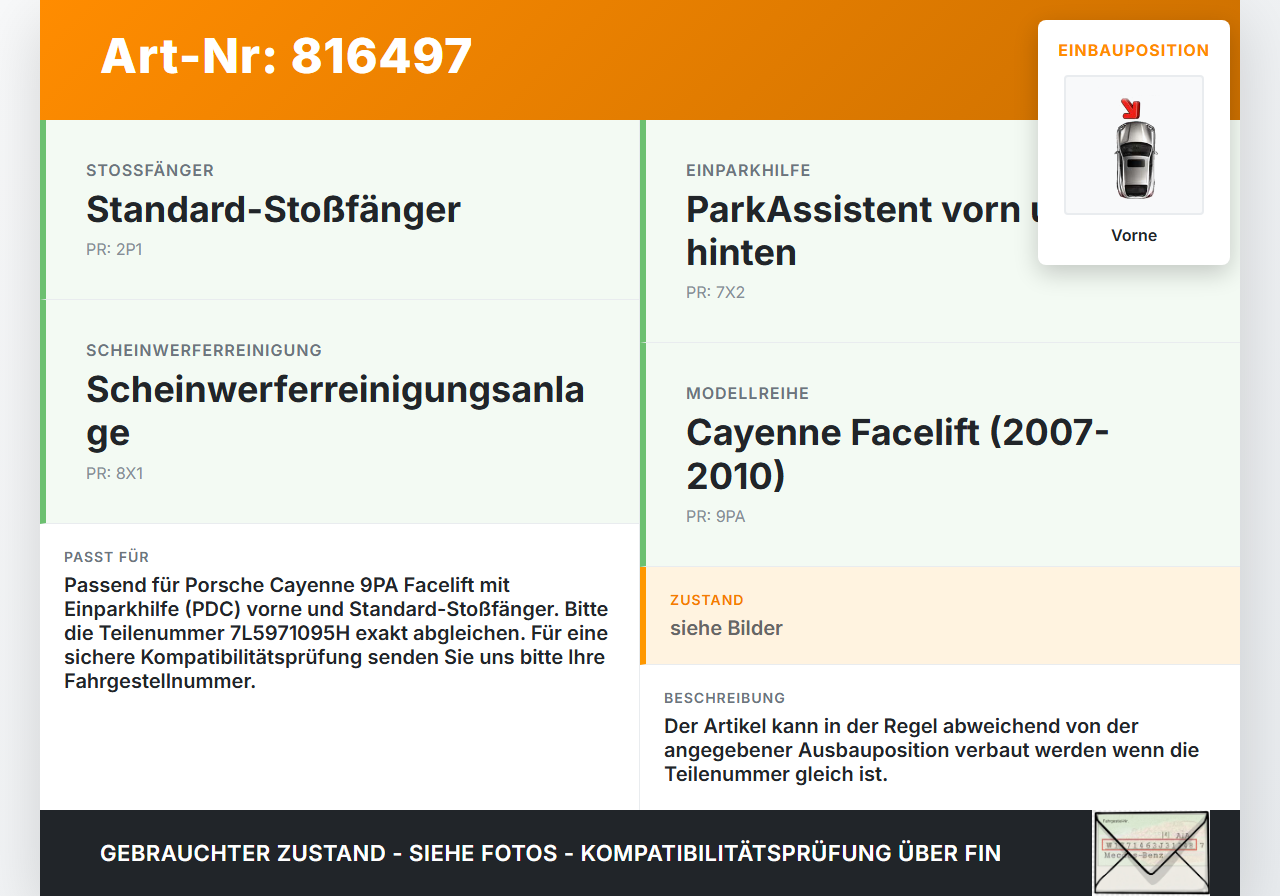The image size is (1280, 896).
Task: Click the PR: 7X2 code
Action: (x=715, y=293)
